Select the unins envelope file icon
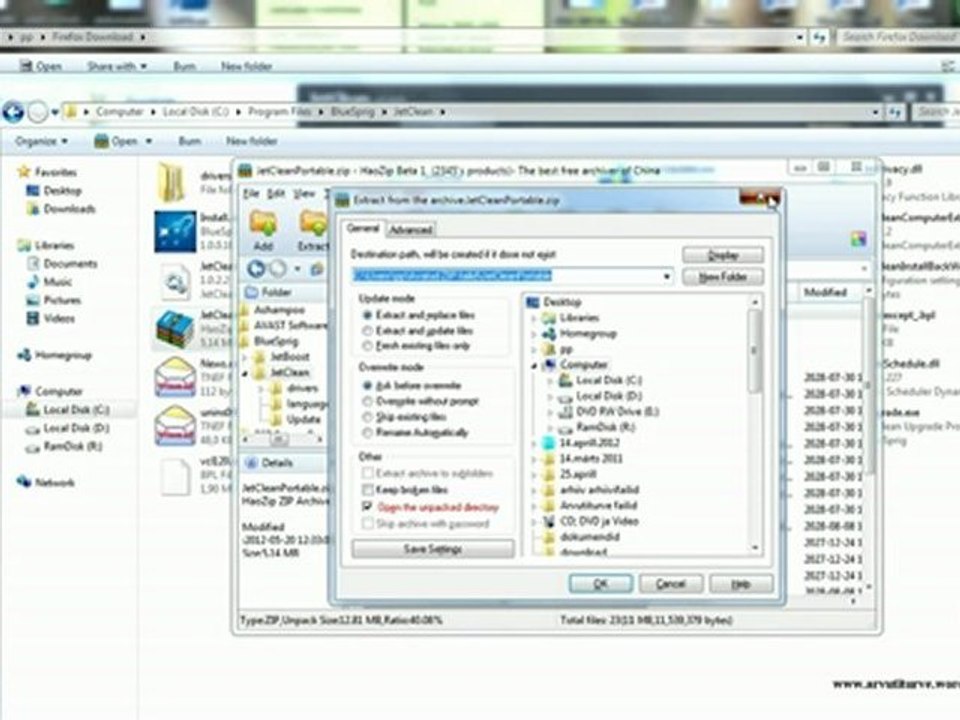Viewport: 960px width, 720px height. coord(175,425)
